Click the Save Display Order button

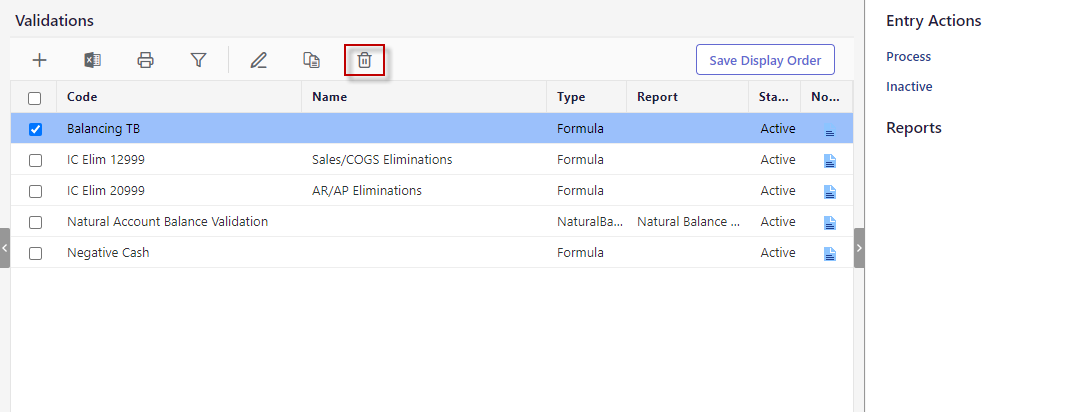coord(765,60)
